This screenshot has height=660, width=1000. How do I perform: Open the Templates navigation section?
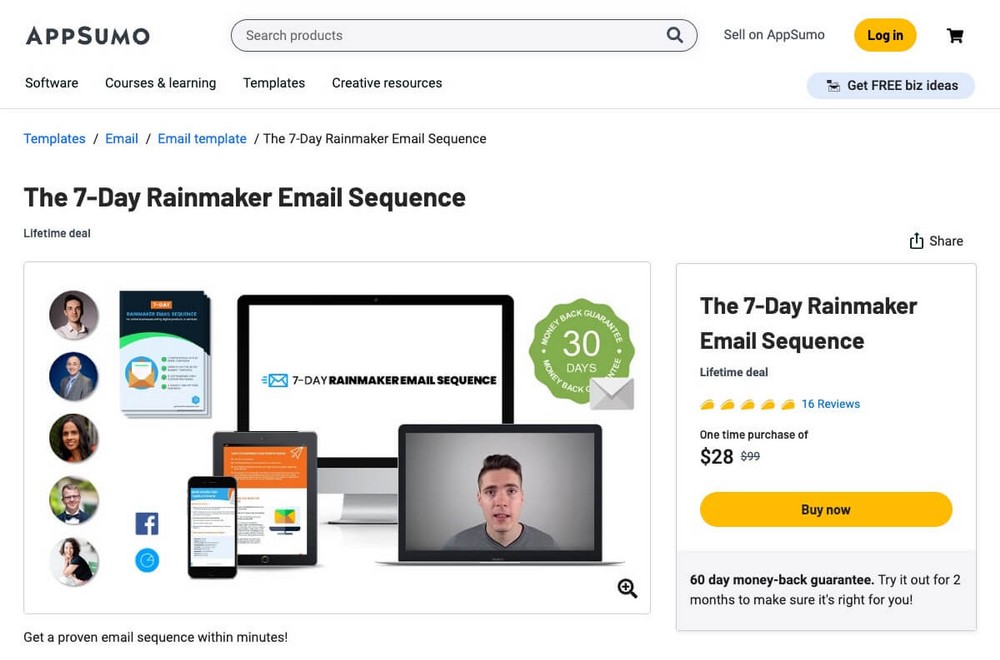click(x=273, y=83)
